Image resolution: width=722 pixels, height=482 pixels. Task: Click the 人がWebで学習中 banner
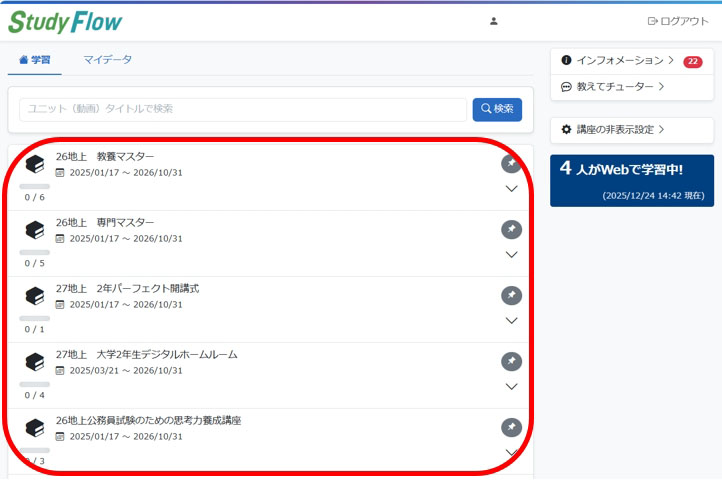(632, 180)
